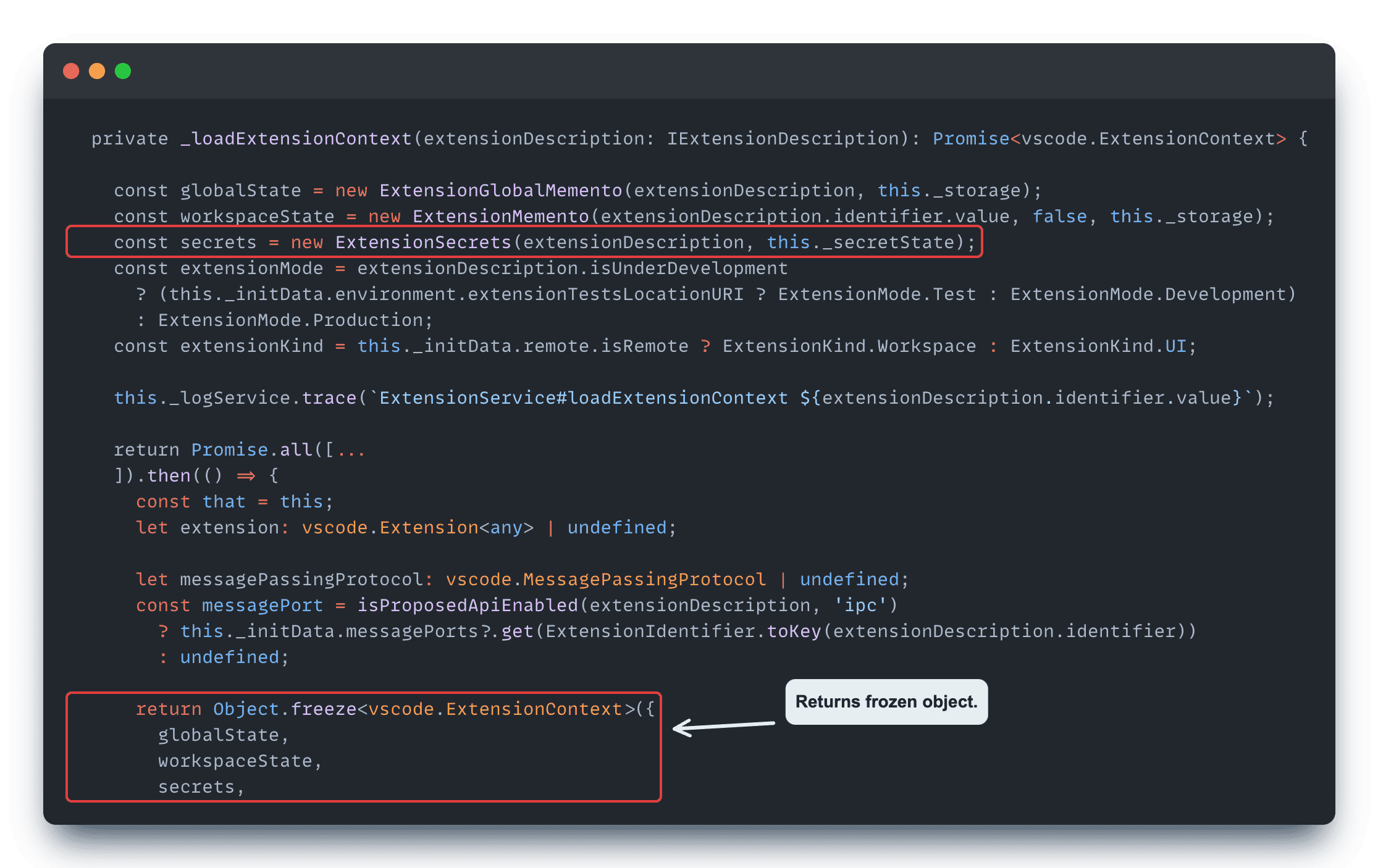
Task: Click the trace method call in logService line
Action: (x=329, y=398)
